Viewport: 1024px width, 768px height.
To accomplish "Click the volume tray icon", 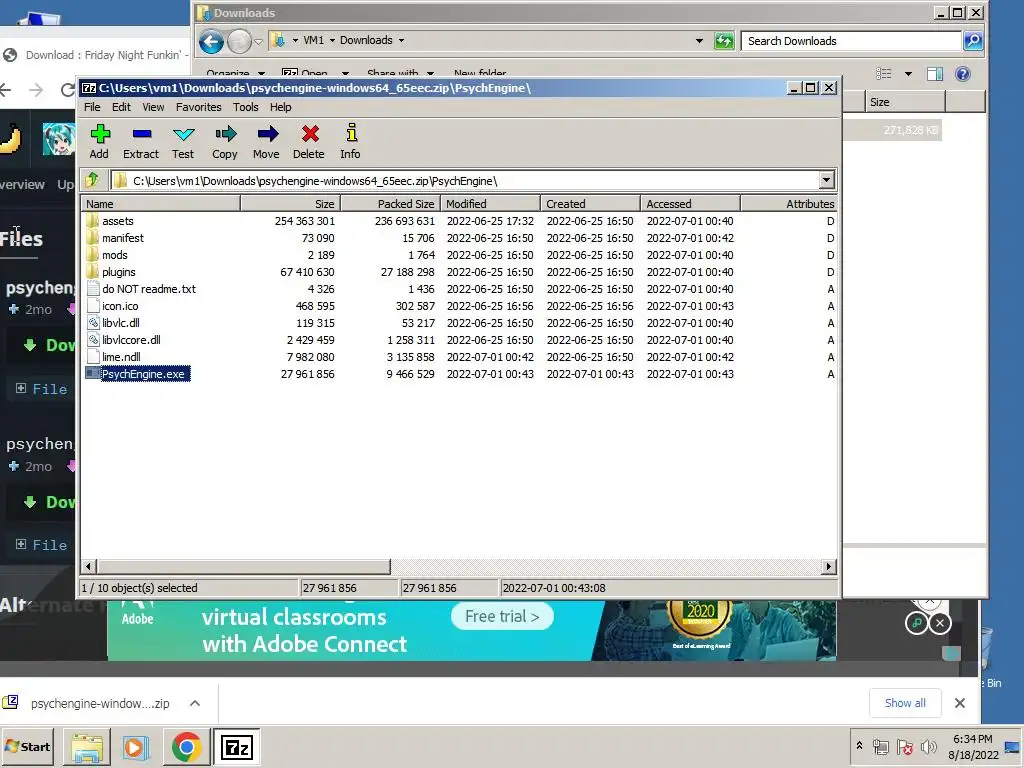I will (x=928, y=746).
